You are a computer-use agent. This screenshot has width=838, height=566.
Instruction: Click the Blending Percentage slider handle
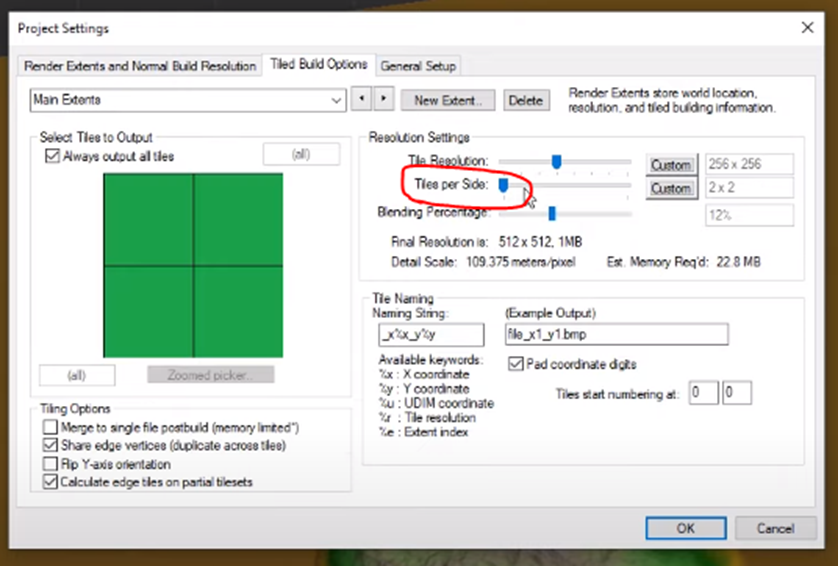pos(552,213)
